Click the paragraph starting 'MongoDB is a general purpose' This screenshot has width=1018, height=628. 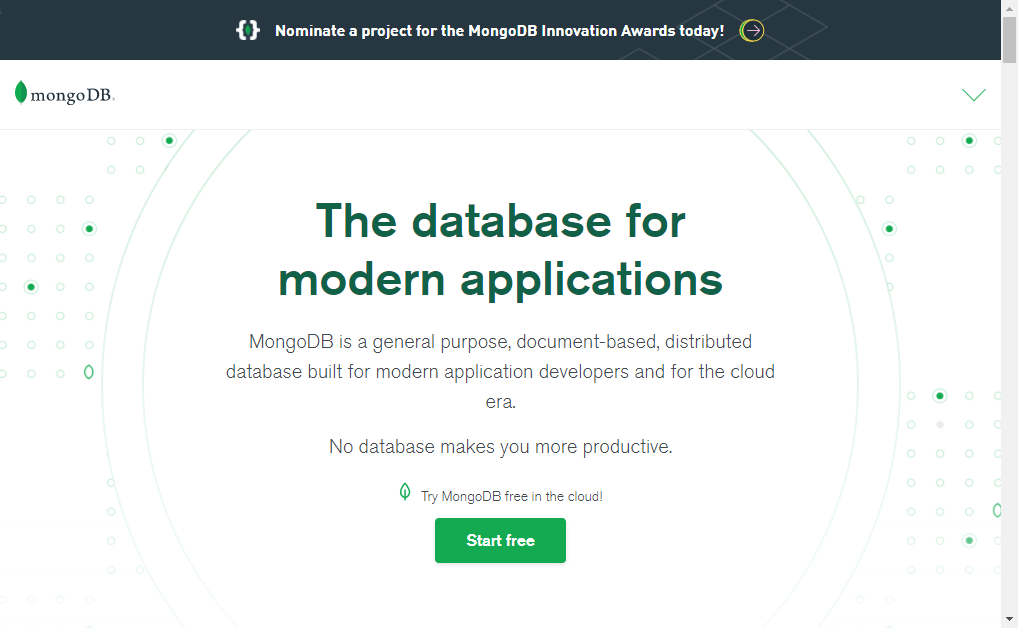(500, 371)
